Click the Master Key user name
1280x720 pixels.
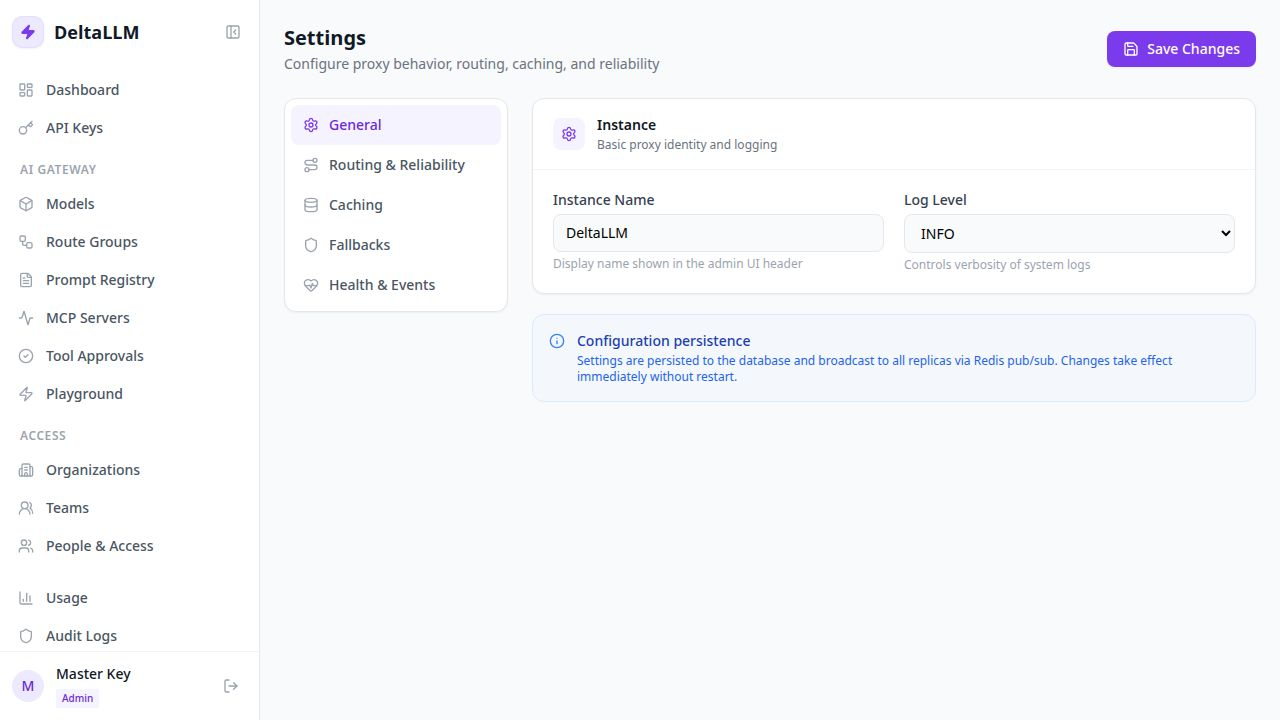pyautogui.click(x=93, y=674)
